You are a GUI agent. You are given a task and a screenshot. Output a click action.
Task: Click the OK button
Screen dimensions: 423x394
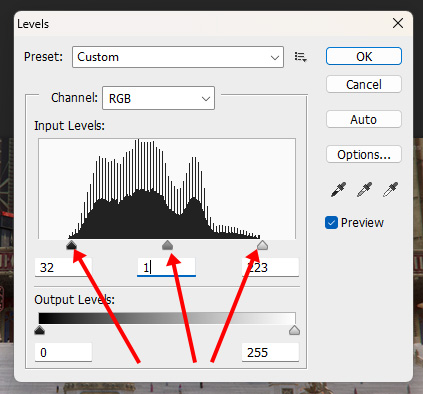click(364, 56)
